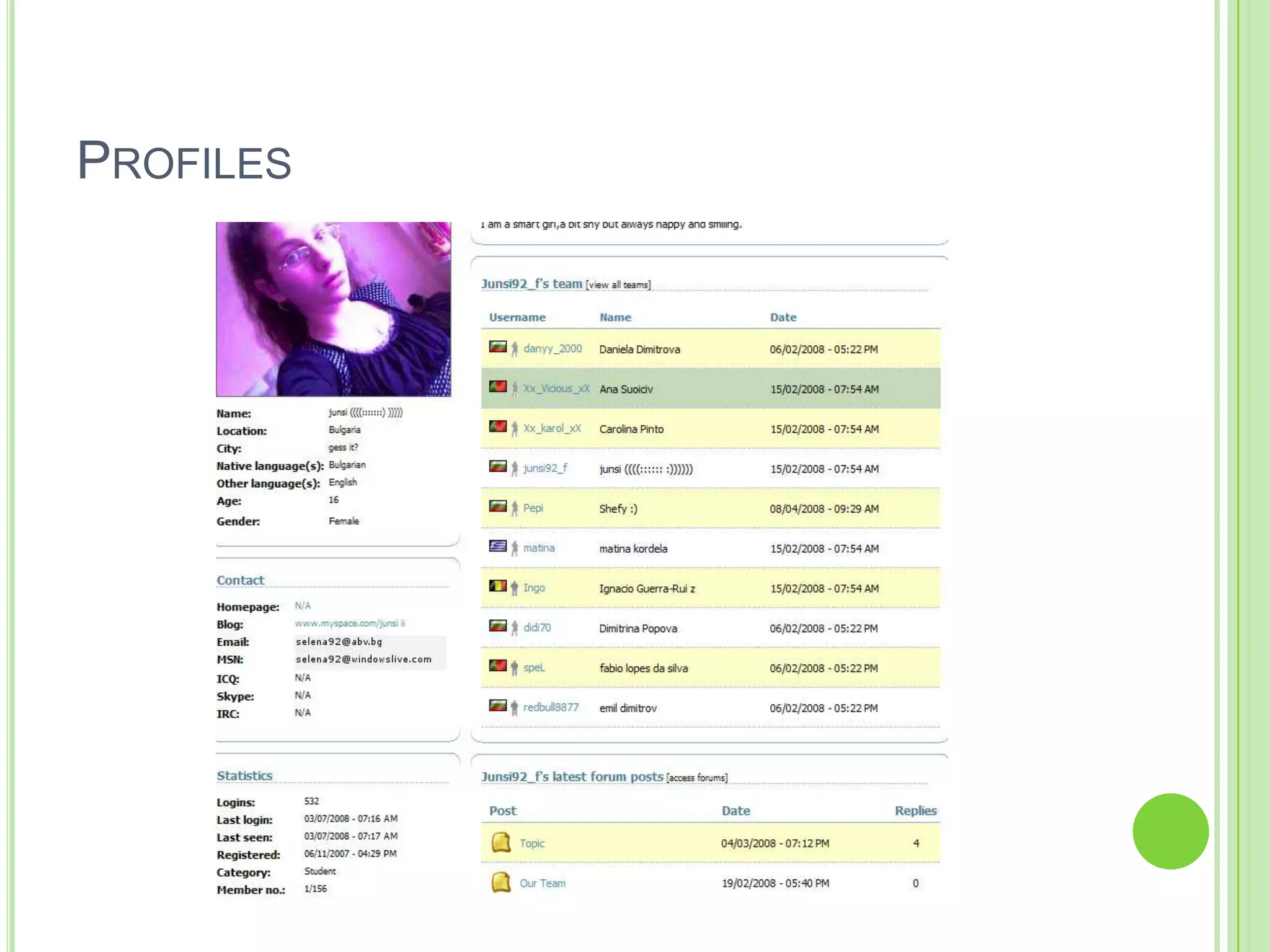Click the folder icon next to Topic post
This screenshot has height=952, width=1270.
(500, 843)
